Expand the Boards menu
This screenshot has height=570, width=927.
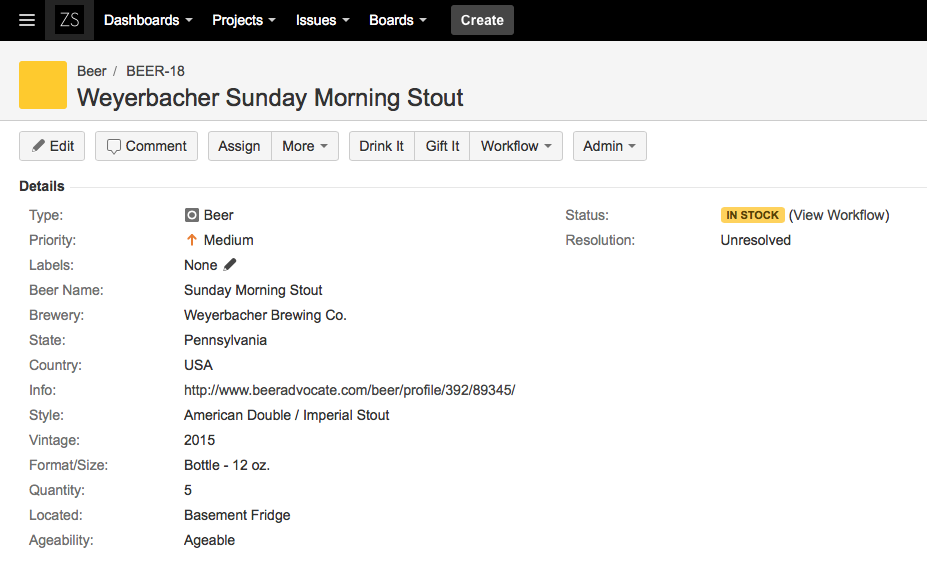pos(397,20)
